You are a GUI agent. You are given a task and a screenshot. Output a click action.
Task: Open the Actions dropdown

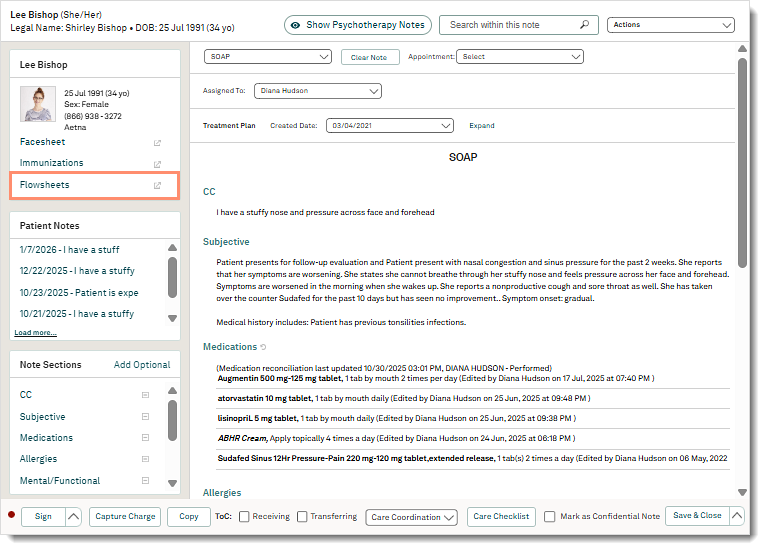pyautogui.click(x=671, y=25)
